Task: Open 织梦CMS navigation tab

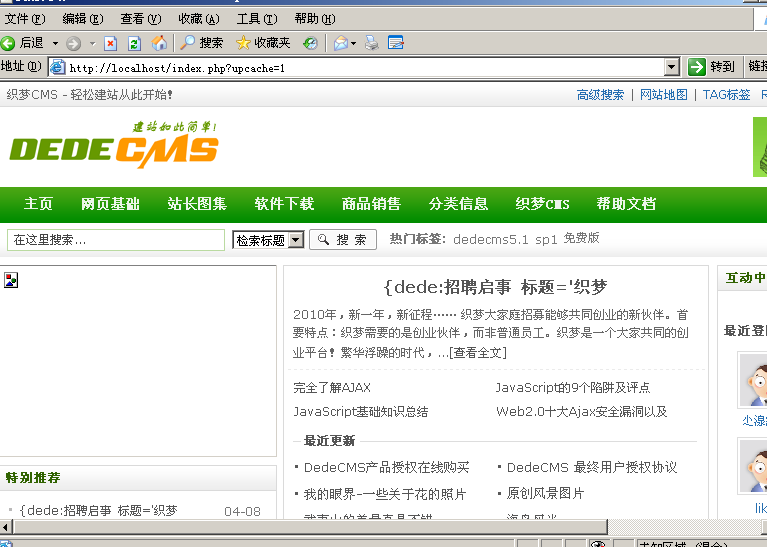Action: click(x=542, y=204)
